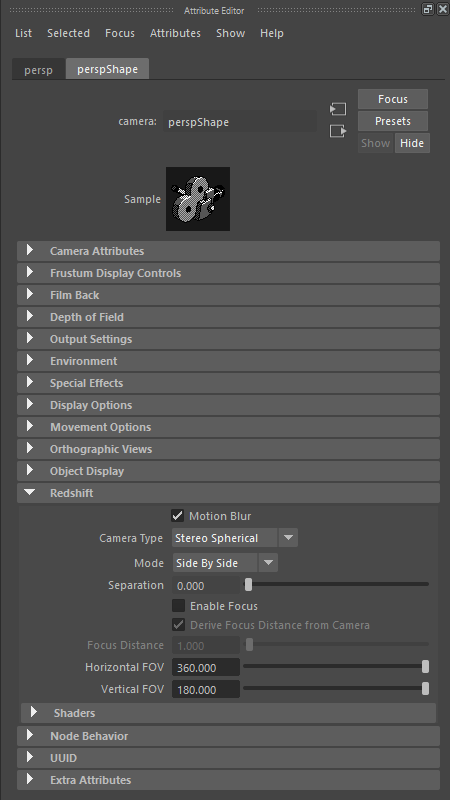
Task: Switch to the persp tab
Action: tap(38, 69)
